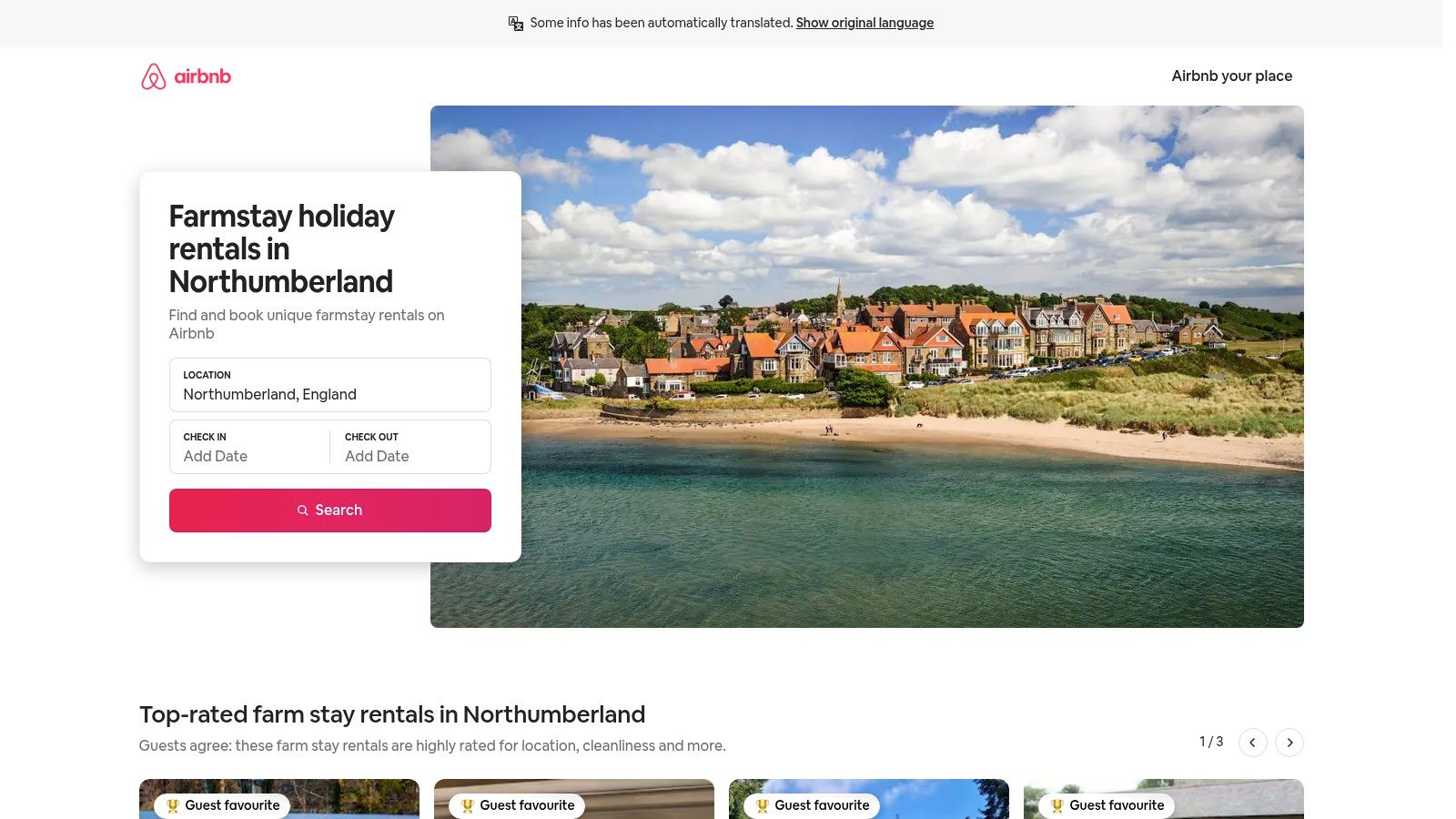Open the fourth Guest favourite listing thumbnail

[x=1164, y=799]
